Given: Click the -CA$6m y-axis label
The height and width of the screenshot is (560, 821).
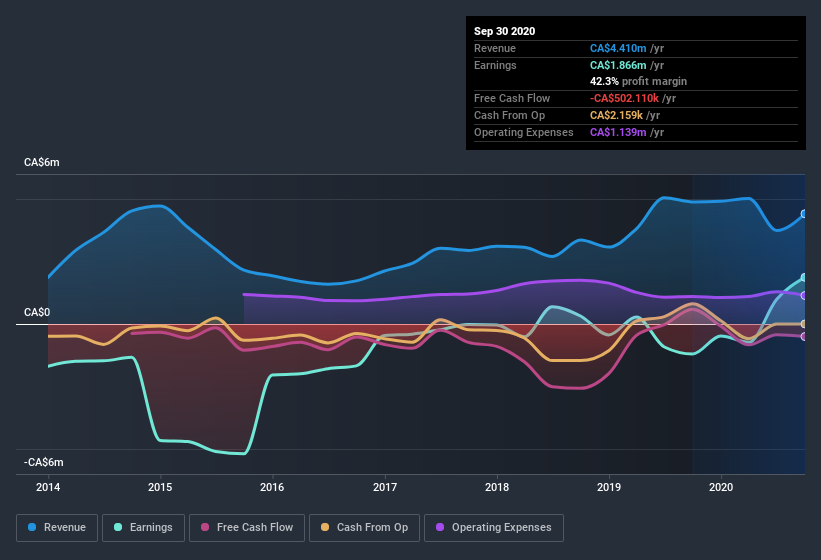Looking at the screenshot, I should tap(43, 462).
